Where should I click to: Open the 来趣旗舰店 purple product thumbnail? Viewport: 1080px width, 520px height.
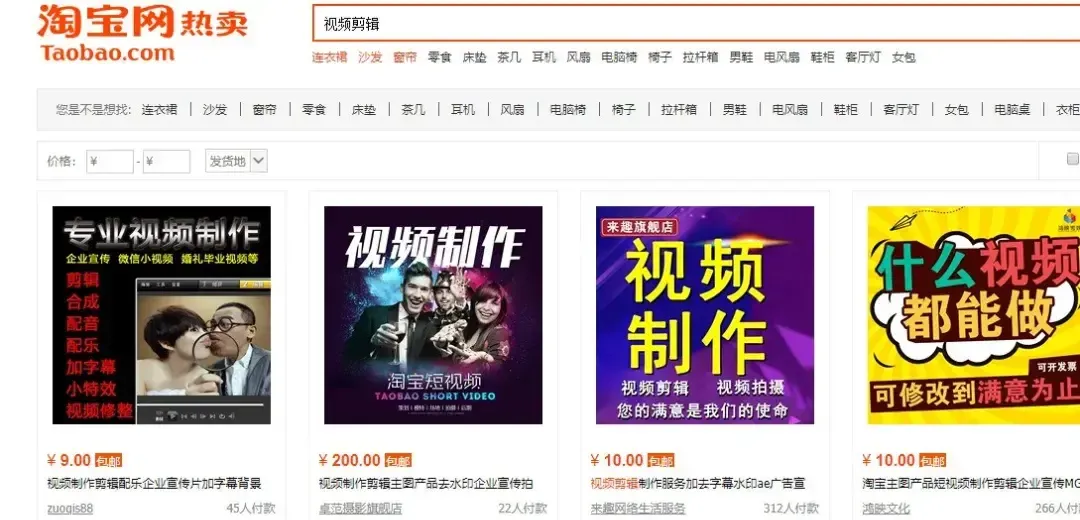pyautogui.click(x=705, y=315)
